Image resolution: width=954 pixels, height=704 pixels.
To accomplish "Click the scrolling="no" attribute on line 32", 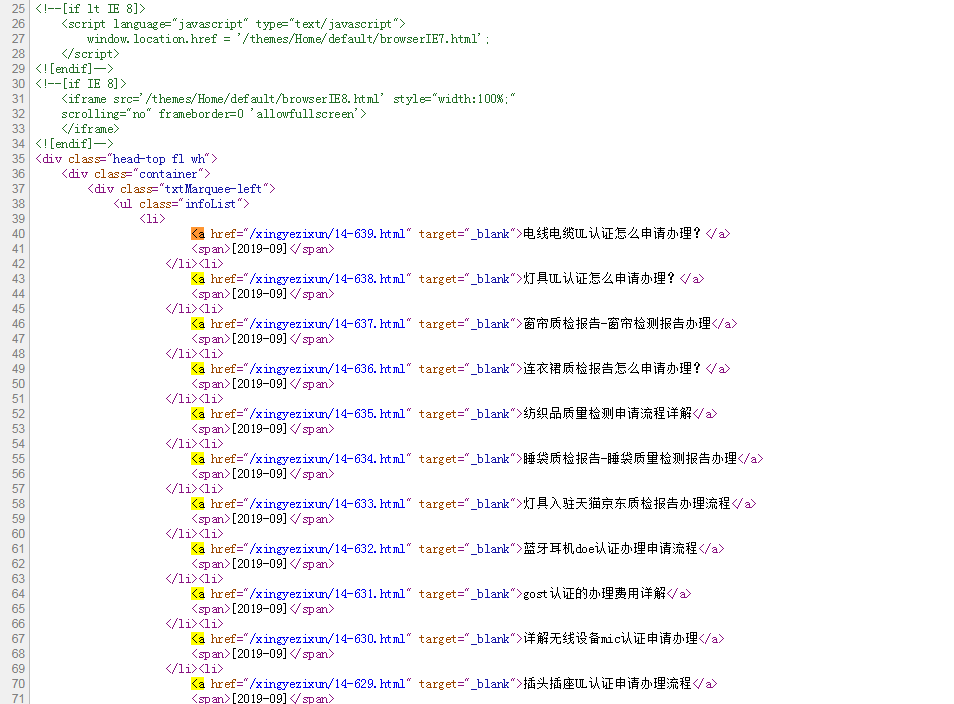I will [106, 114].
